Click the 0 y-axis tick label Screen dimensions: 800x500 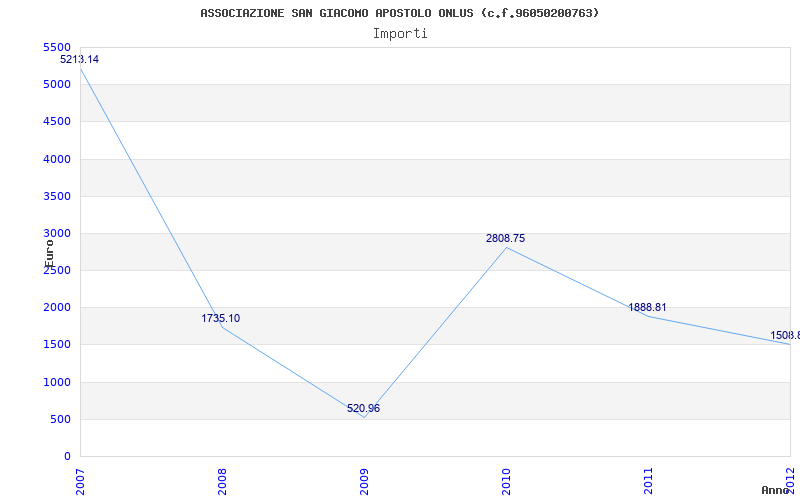(67, 456)
